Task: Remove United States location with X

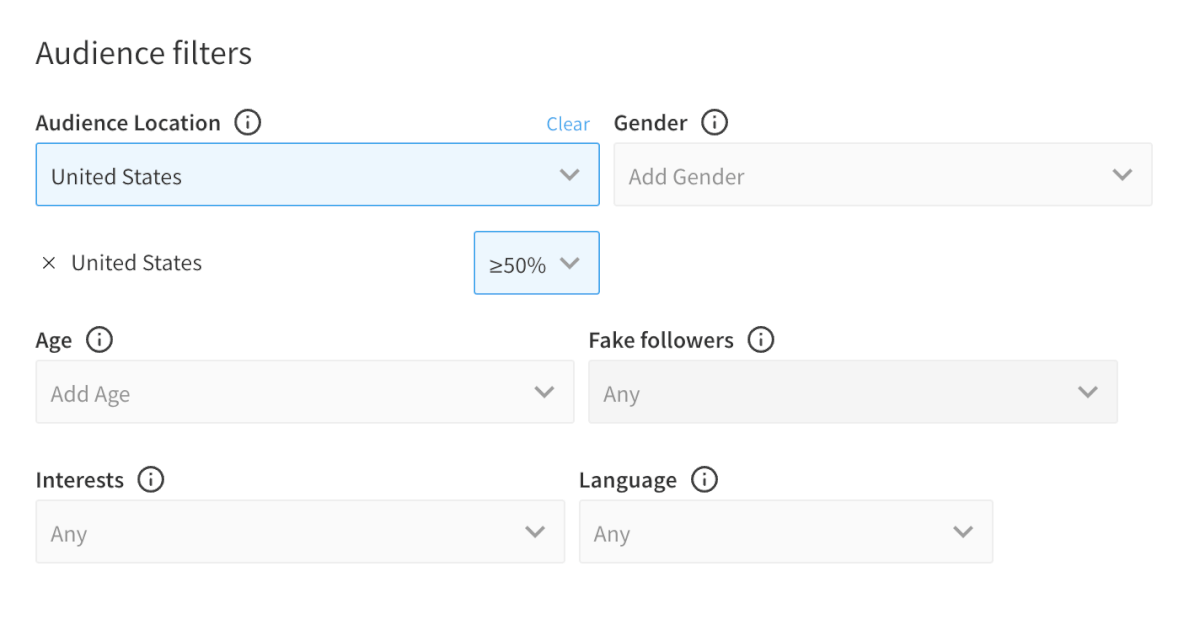Action: [x=49, y=264]
